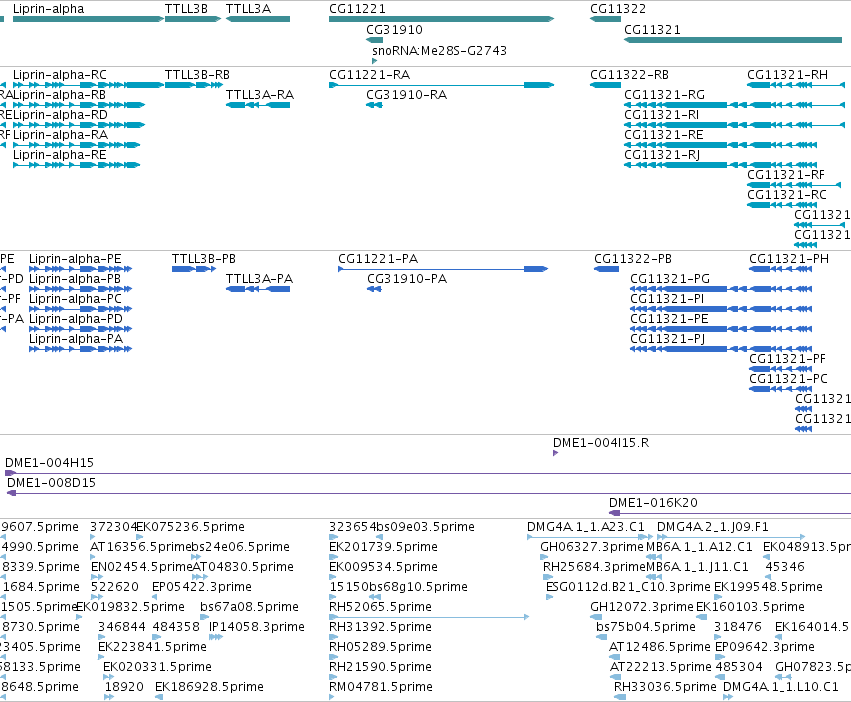The image size is (851, 702).
Task: Open the CG11322-PB protein
Action: (x=606, y=269)
